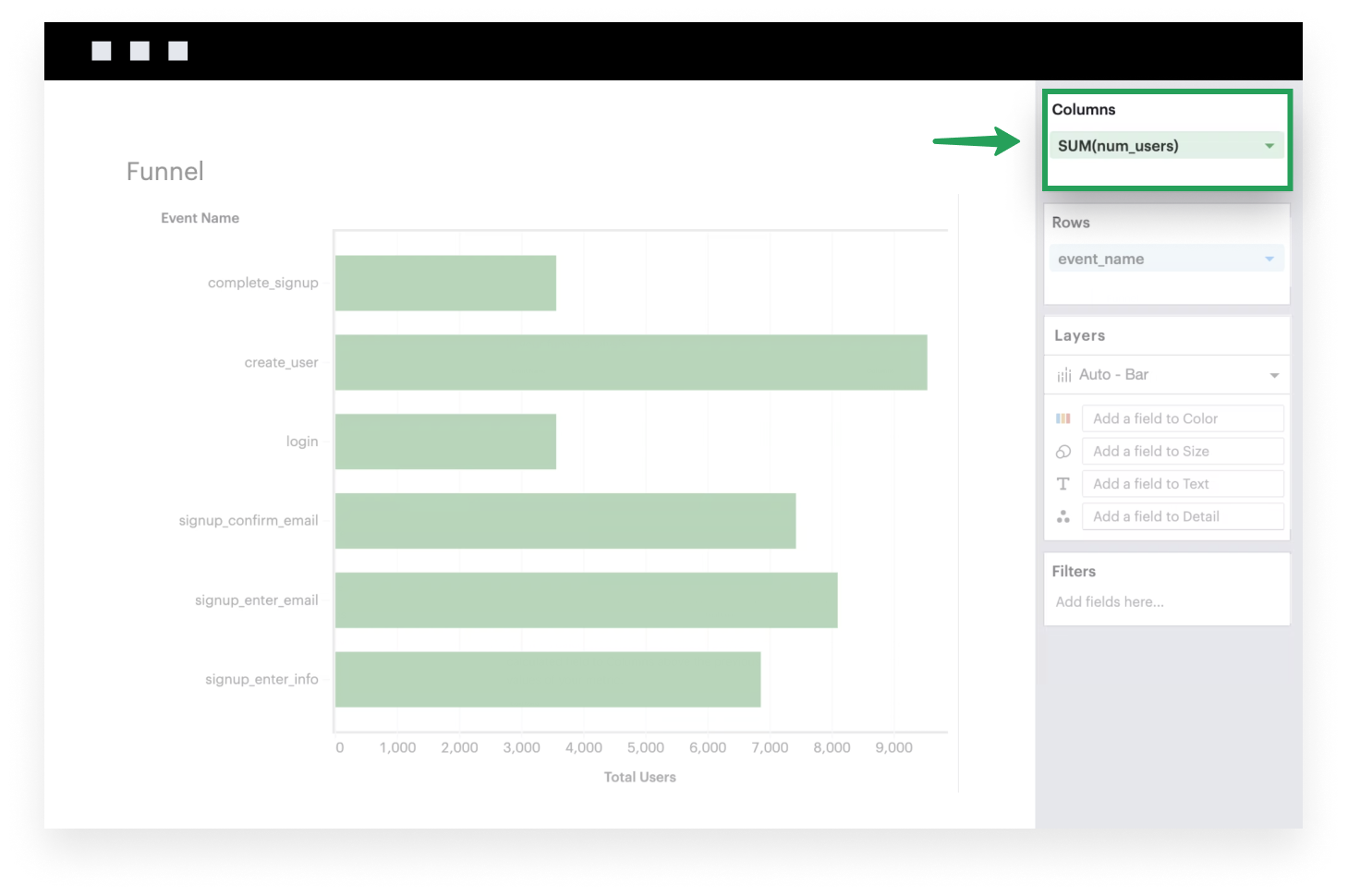Click the Detail dots icon in Layers
Screen dimensions: 1348x896
[x=1063, y=516]
